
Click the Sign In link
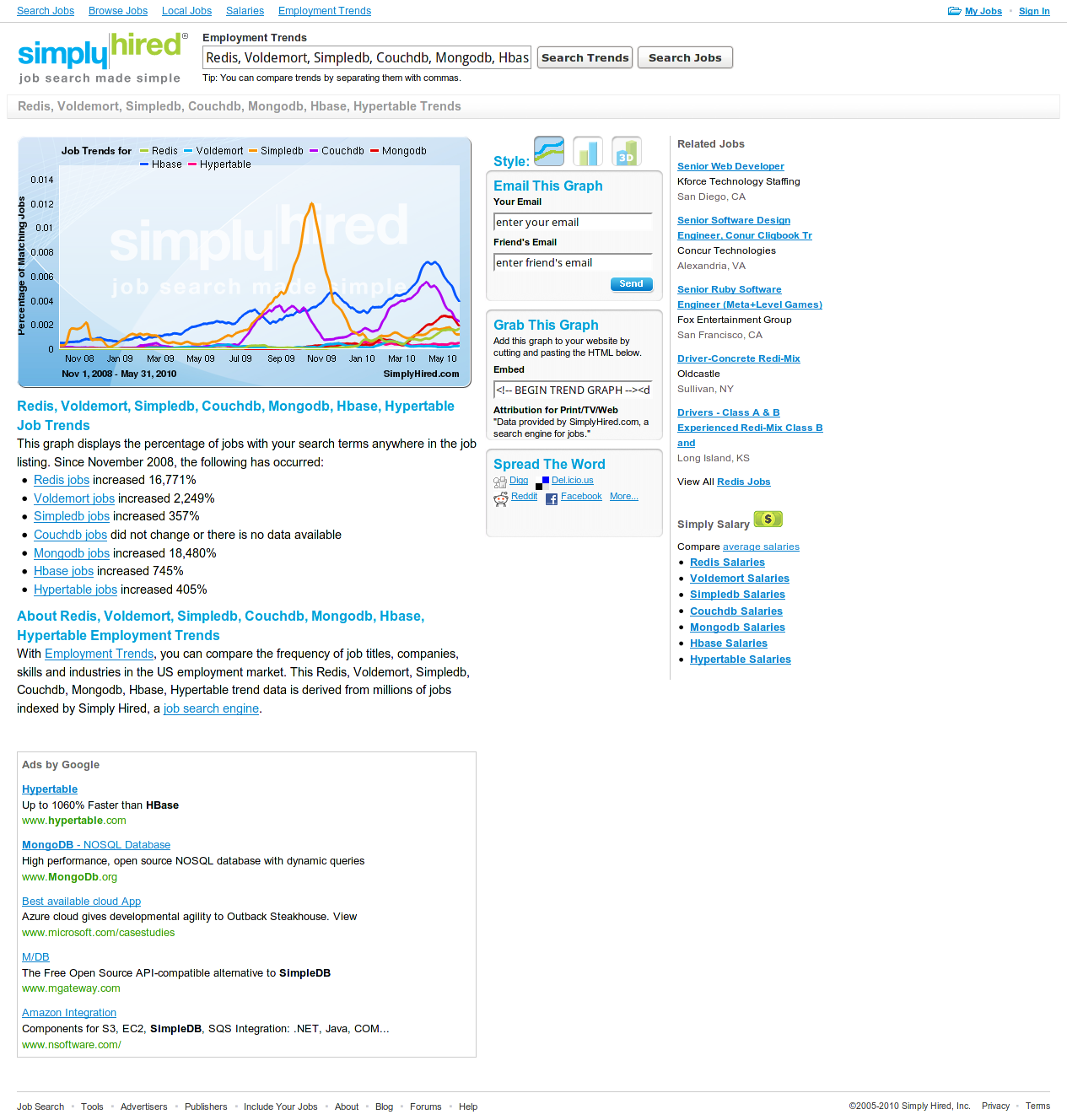click(x=1034, y=11)
